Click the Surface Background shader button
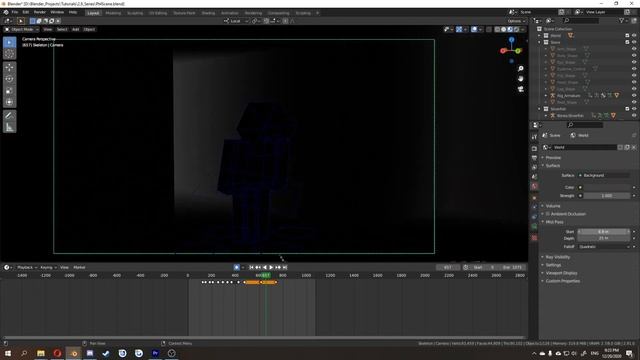This screenshot has height=360, width=640. 604,176
